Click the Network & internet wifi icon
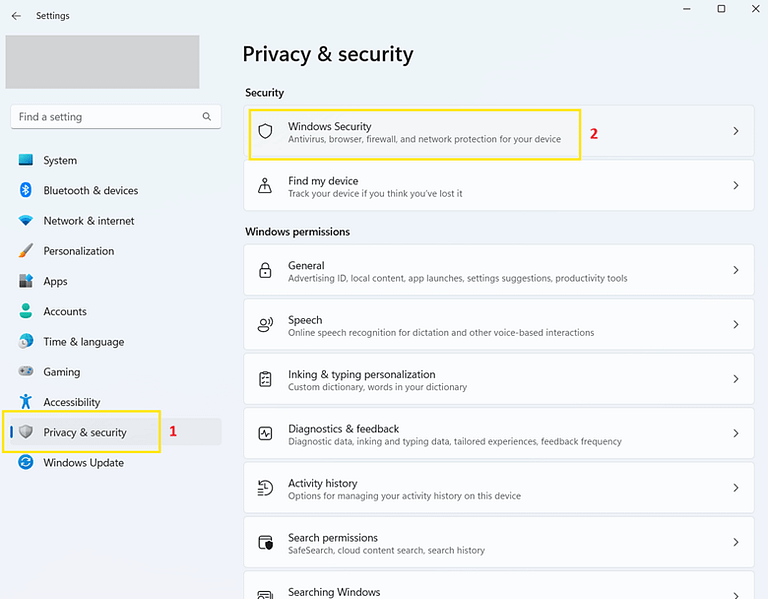Viewport: 768px width, 599px height. click(x=26, y=221)
